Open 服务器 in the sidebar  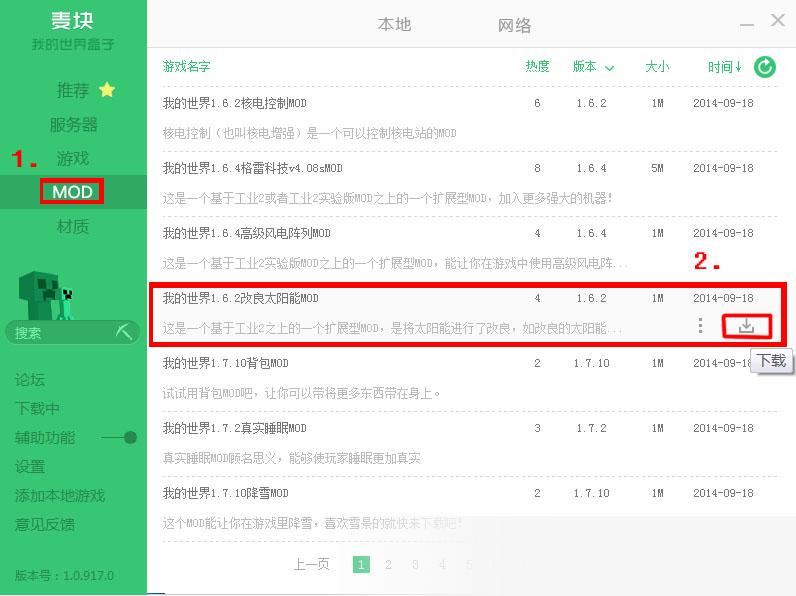click(74, 124)
